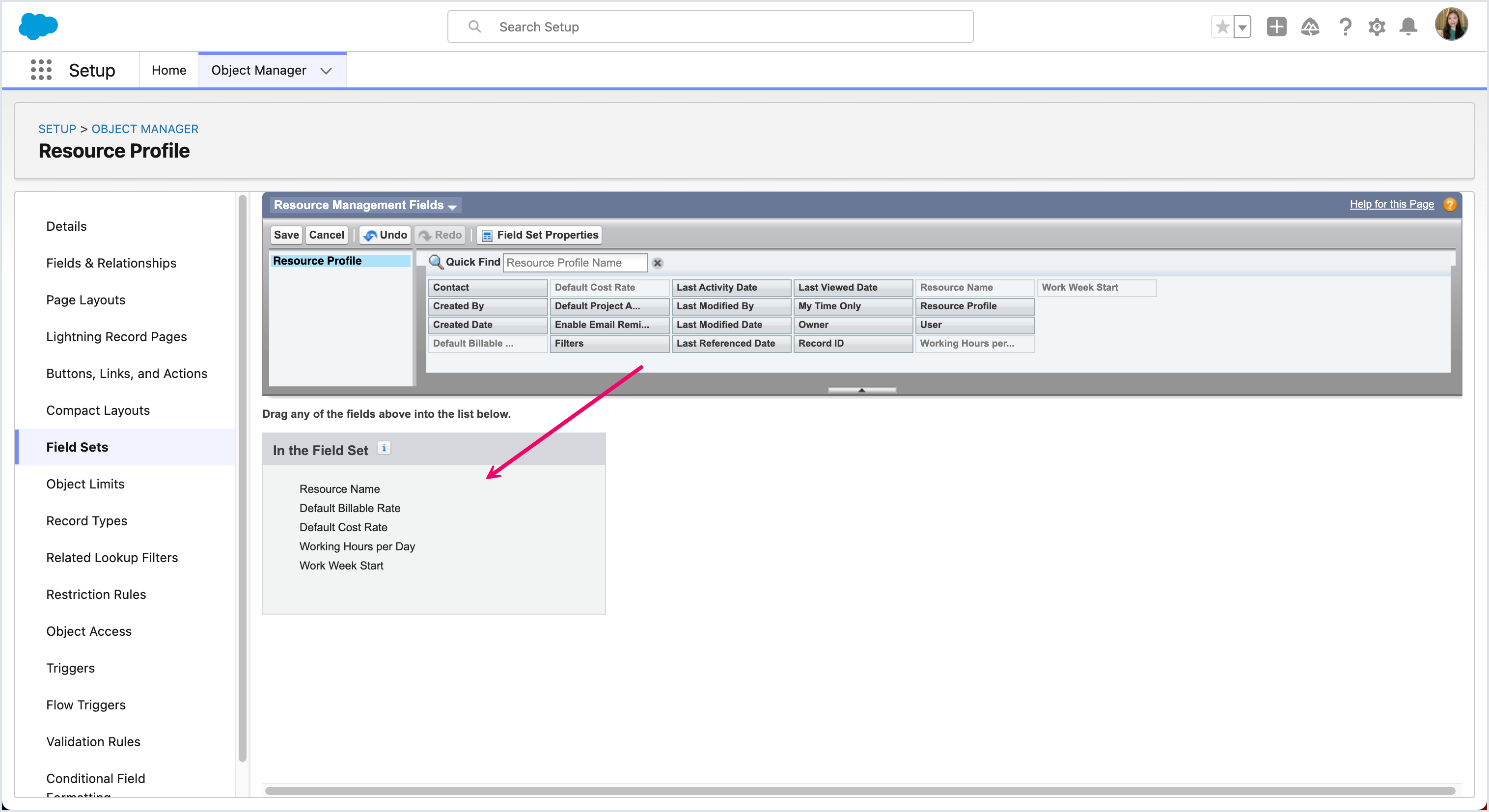Image resolution: width=1489 pixels, height=812 pixels.
Task: Open the notifications bell
Action: tap(1408, 27)
